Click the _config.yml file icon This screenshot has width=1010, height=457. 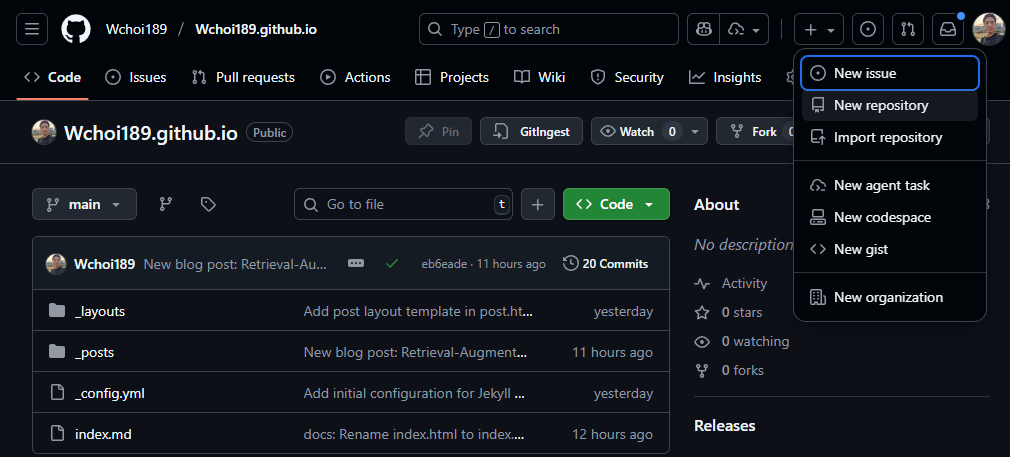[x=57, y=393]
